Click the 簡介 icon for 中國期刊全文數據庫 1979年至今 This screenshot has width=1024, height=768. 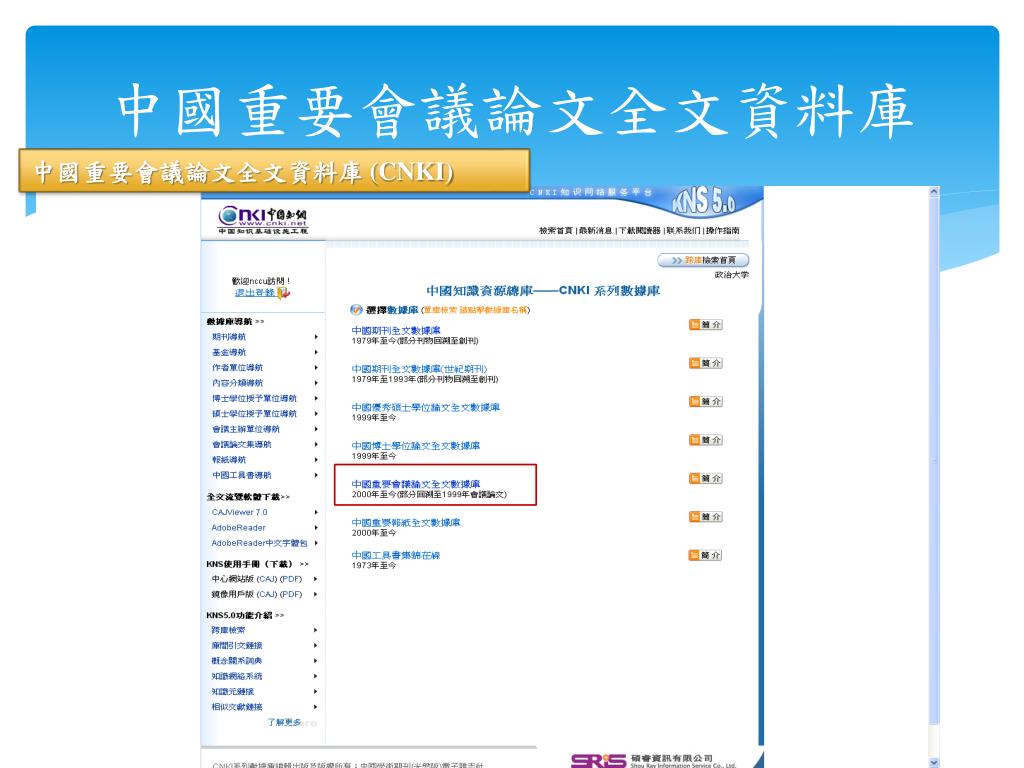706,325
